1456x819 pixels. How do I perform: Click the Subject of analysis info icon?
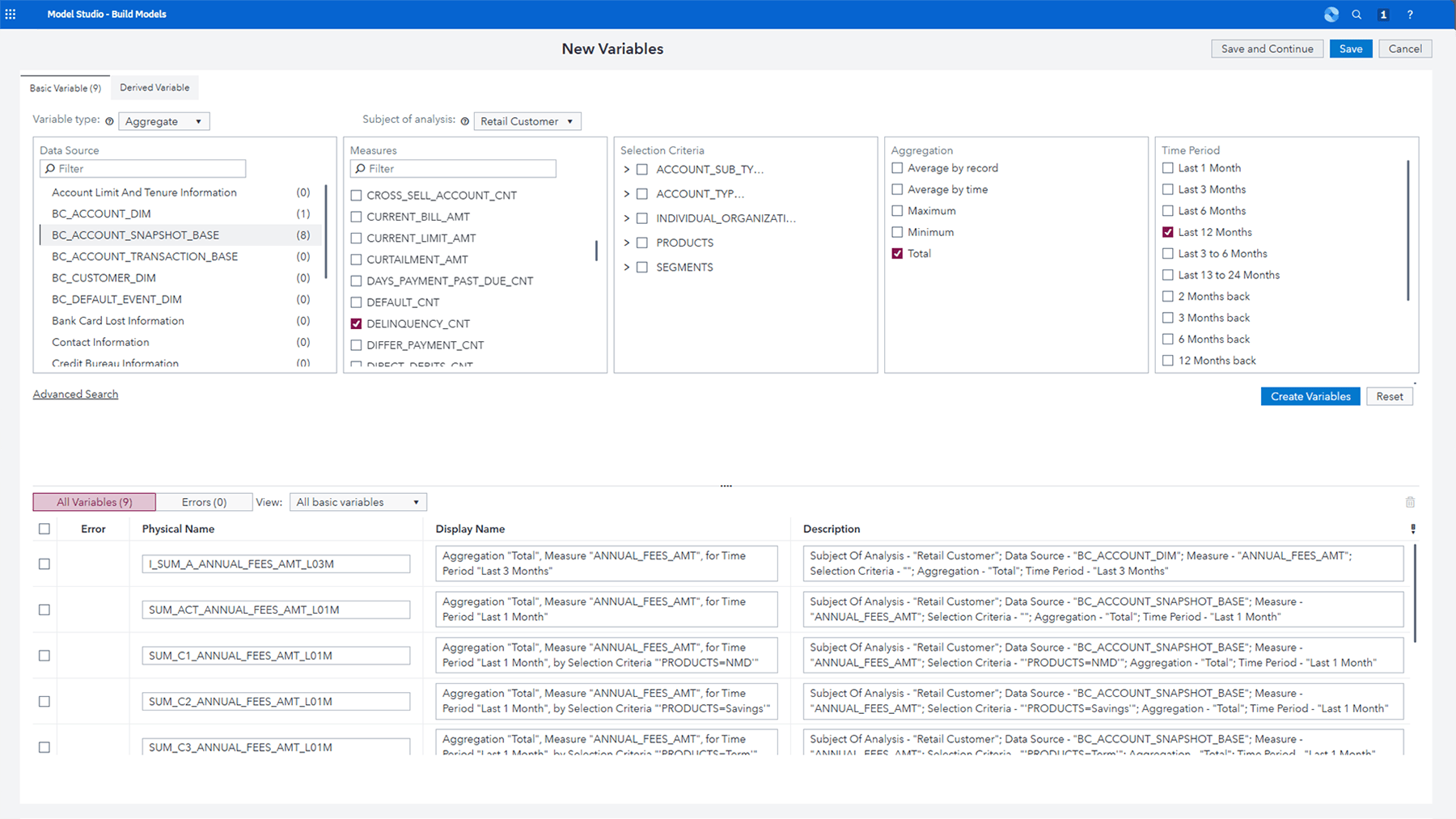465,120
